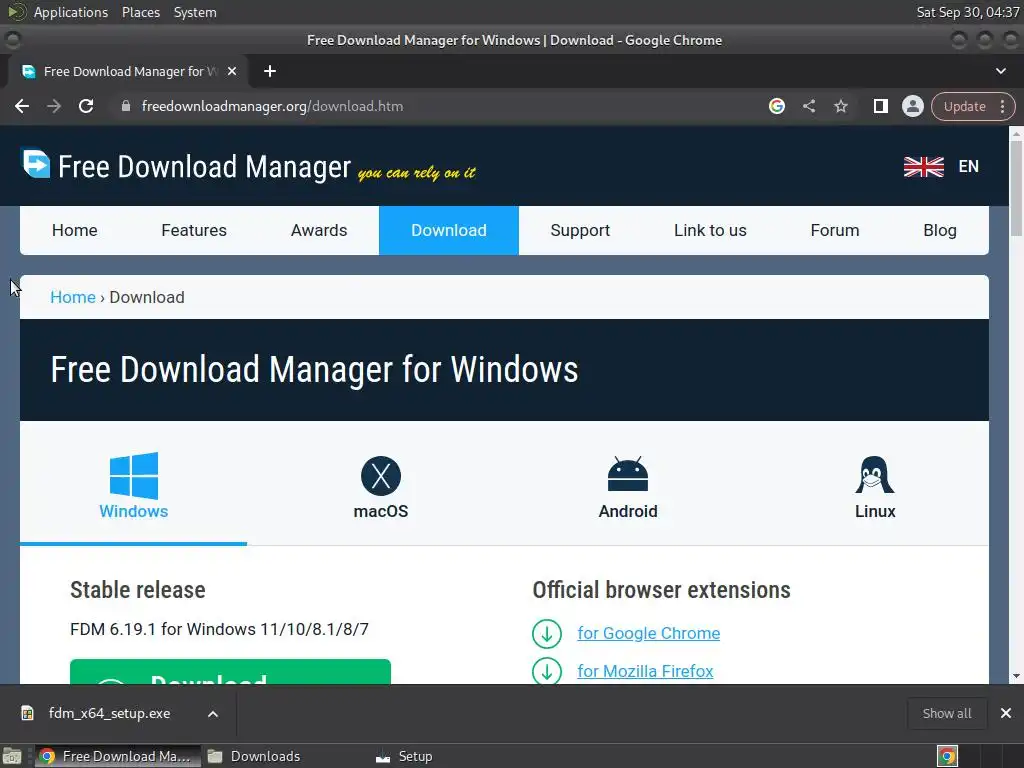
Task: Click the browser back arrow
Action: [x=22, y=106]
